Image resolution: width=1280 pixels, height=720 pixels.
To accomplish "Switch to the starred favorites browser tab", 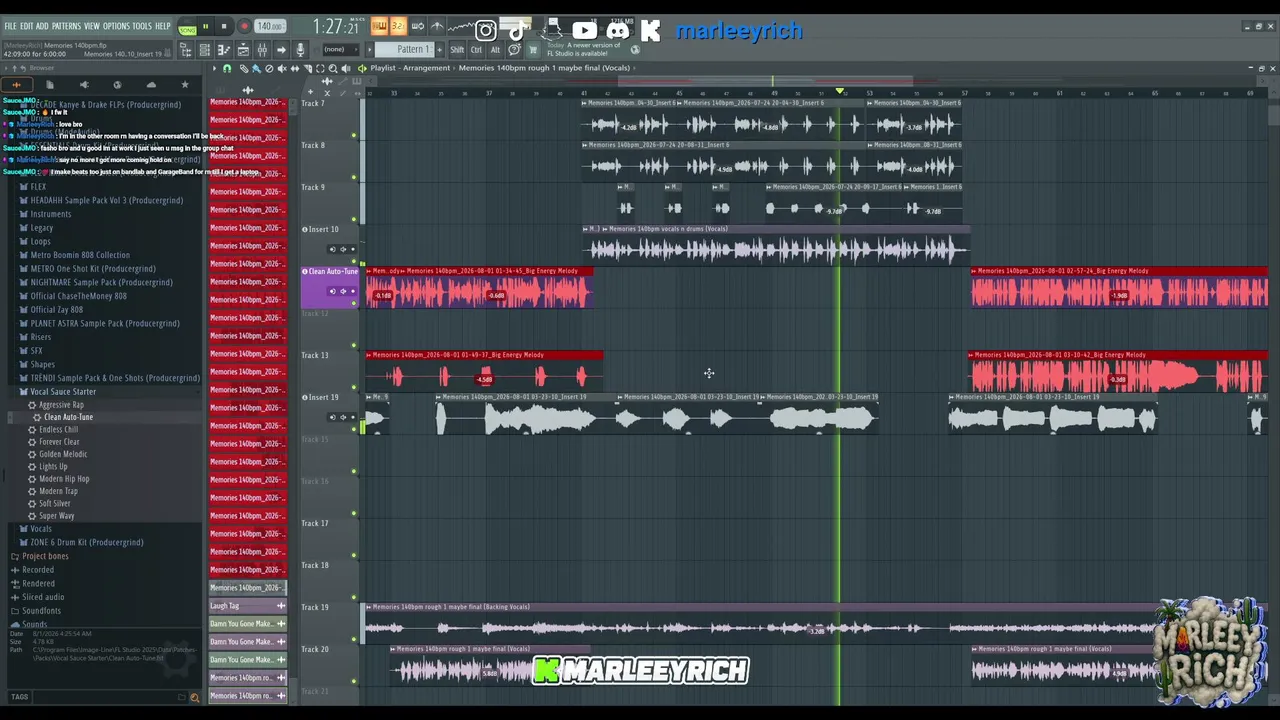I will (x=184, y=85).
